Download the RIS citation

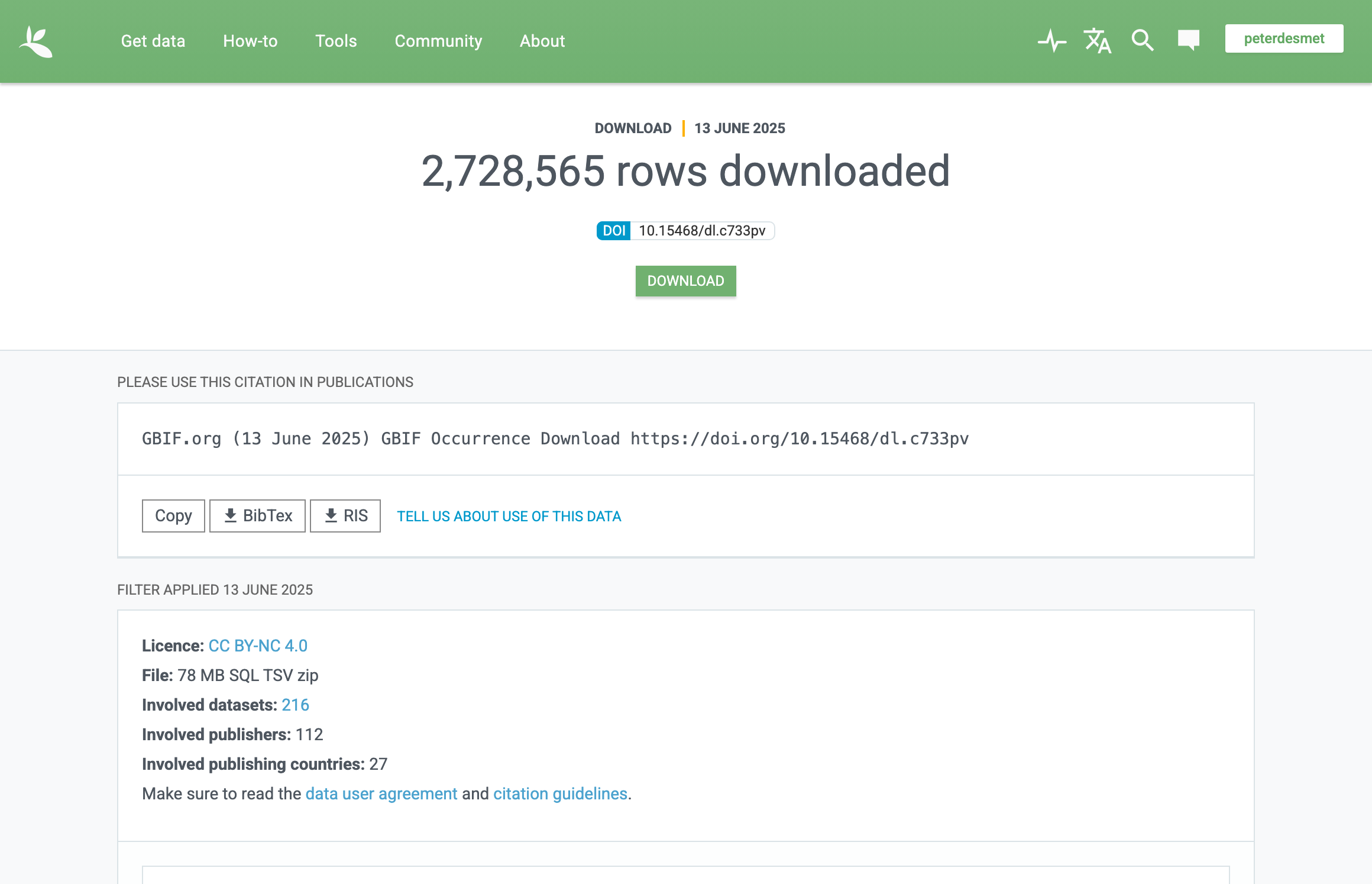pyautogui.click(x=345, y=516)
